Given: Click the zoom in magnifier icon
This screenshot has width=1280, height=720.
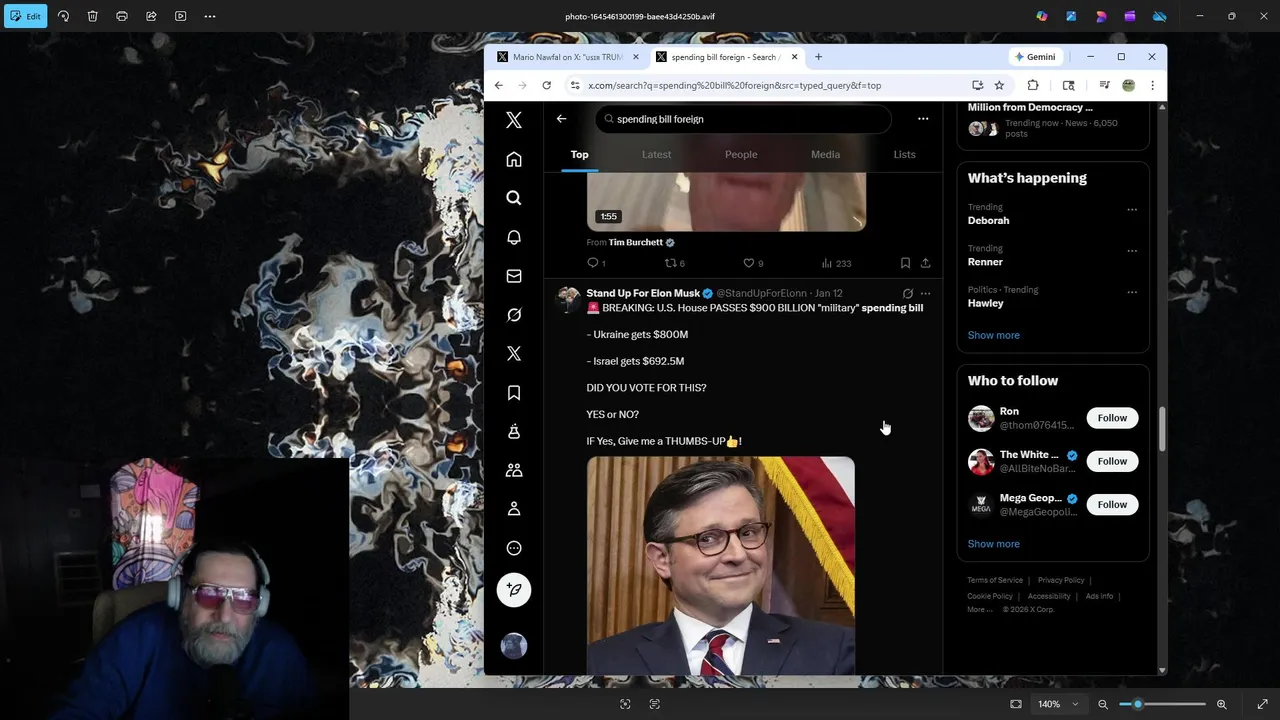Looking at the screenshot, I should pos(1221,704).
